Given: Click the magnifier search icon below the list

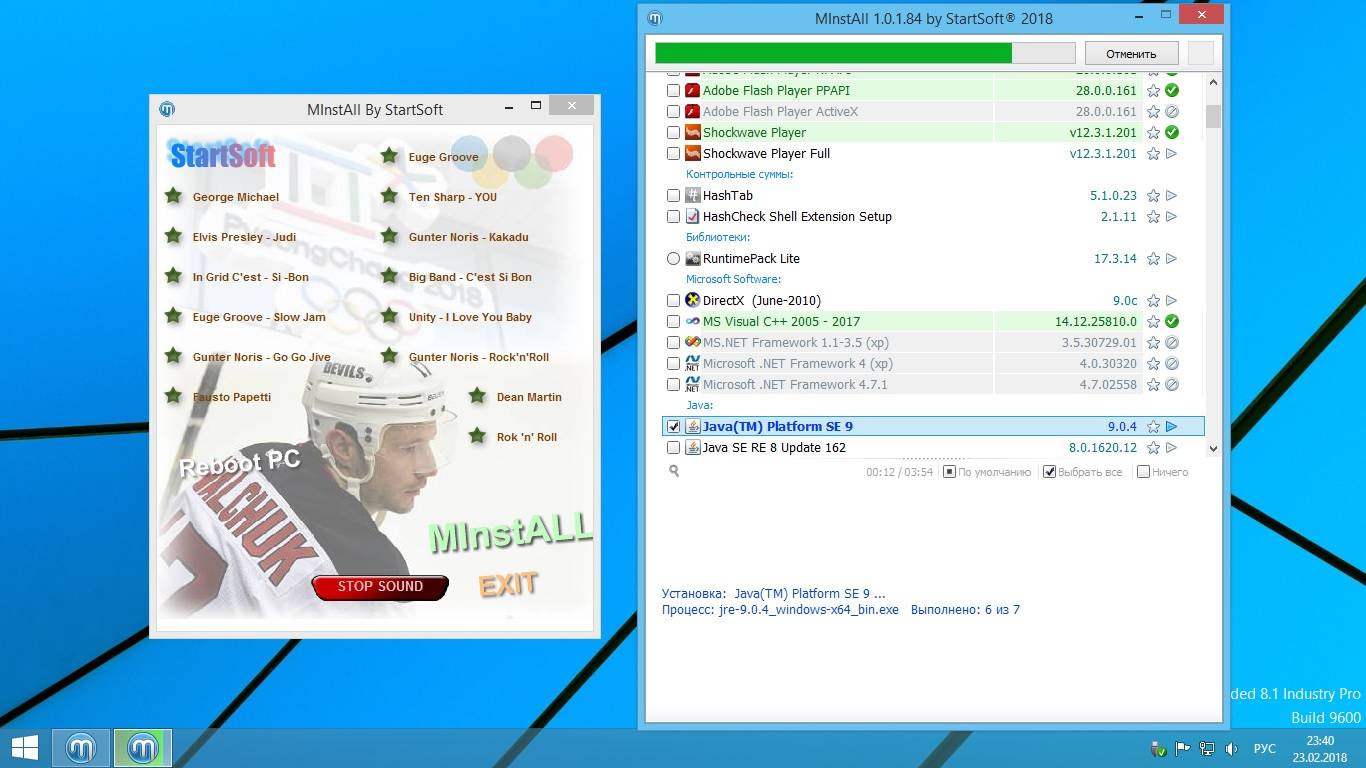Looking at the screenshot, I should [x=674, y=471].
